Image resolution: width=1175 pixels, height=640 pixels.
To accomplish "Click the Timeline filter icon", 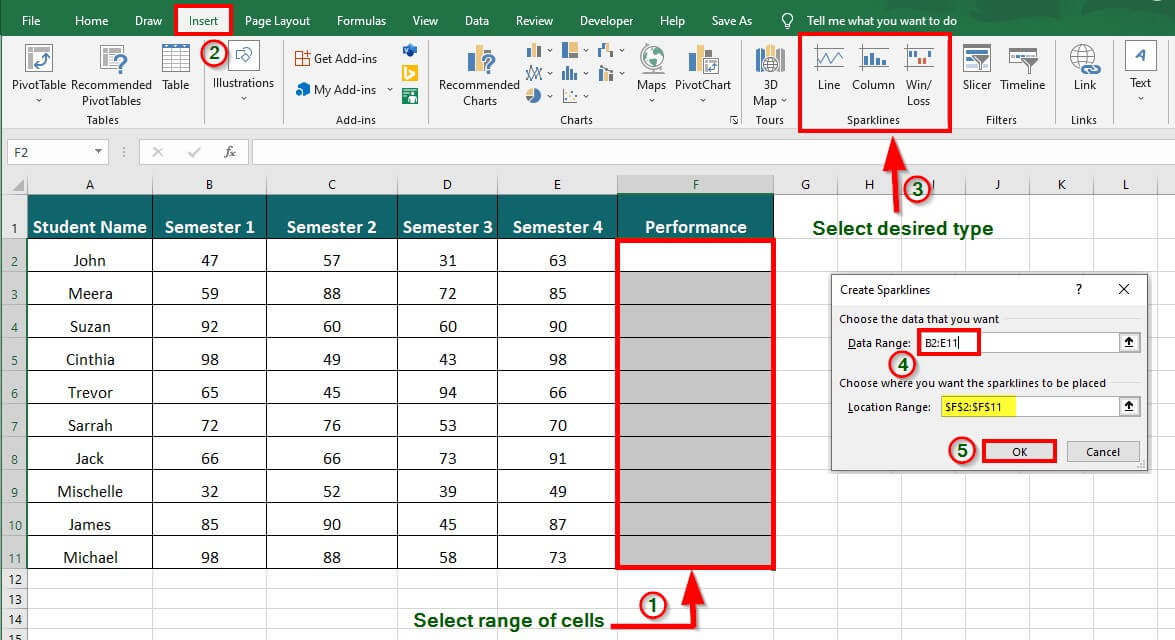I will [x=1022, y=60].
